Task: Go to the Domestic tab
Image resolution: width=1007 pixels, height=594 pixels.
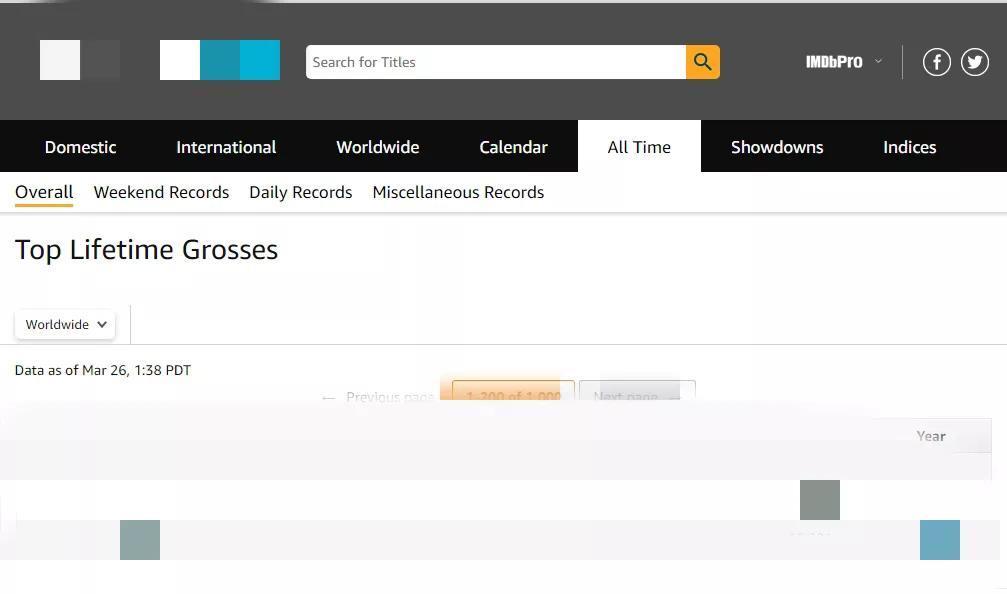Action: [80, 147]
